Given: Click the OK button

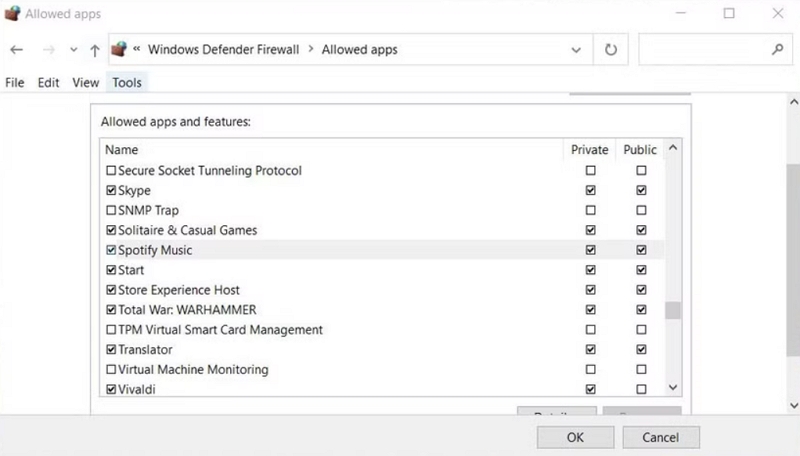Looking at the screenshot, I should pos(575,437).
